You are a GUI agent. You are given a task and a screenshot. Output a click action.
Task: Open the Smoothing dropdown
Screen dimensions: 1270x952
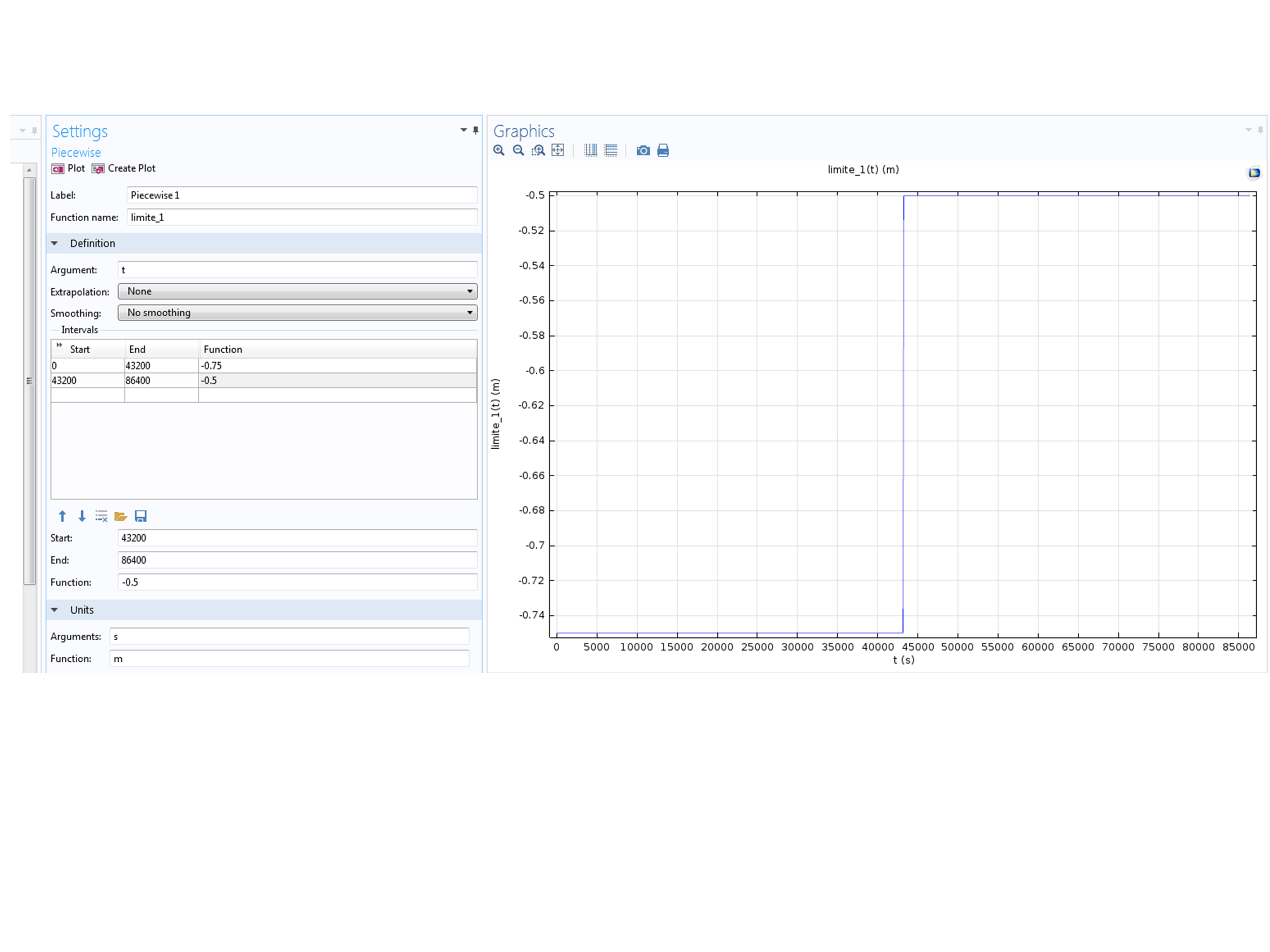297,313
